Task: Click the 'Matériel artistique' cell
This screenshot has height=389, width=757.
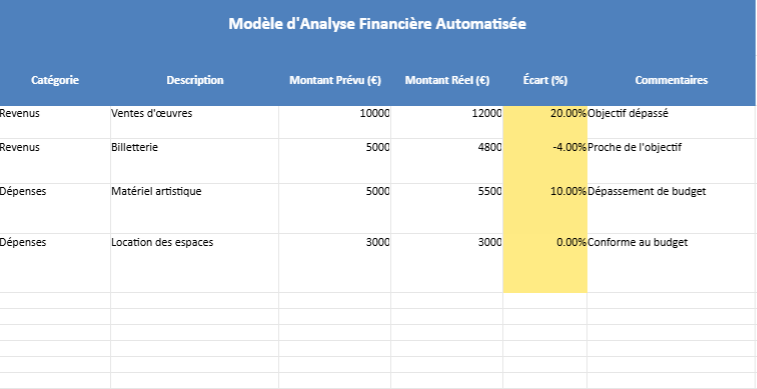Action: [x=195, y=208]
